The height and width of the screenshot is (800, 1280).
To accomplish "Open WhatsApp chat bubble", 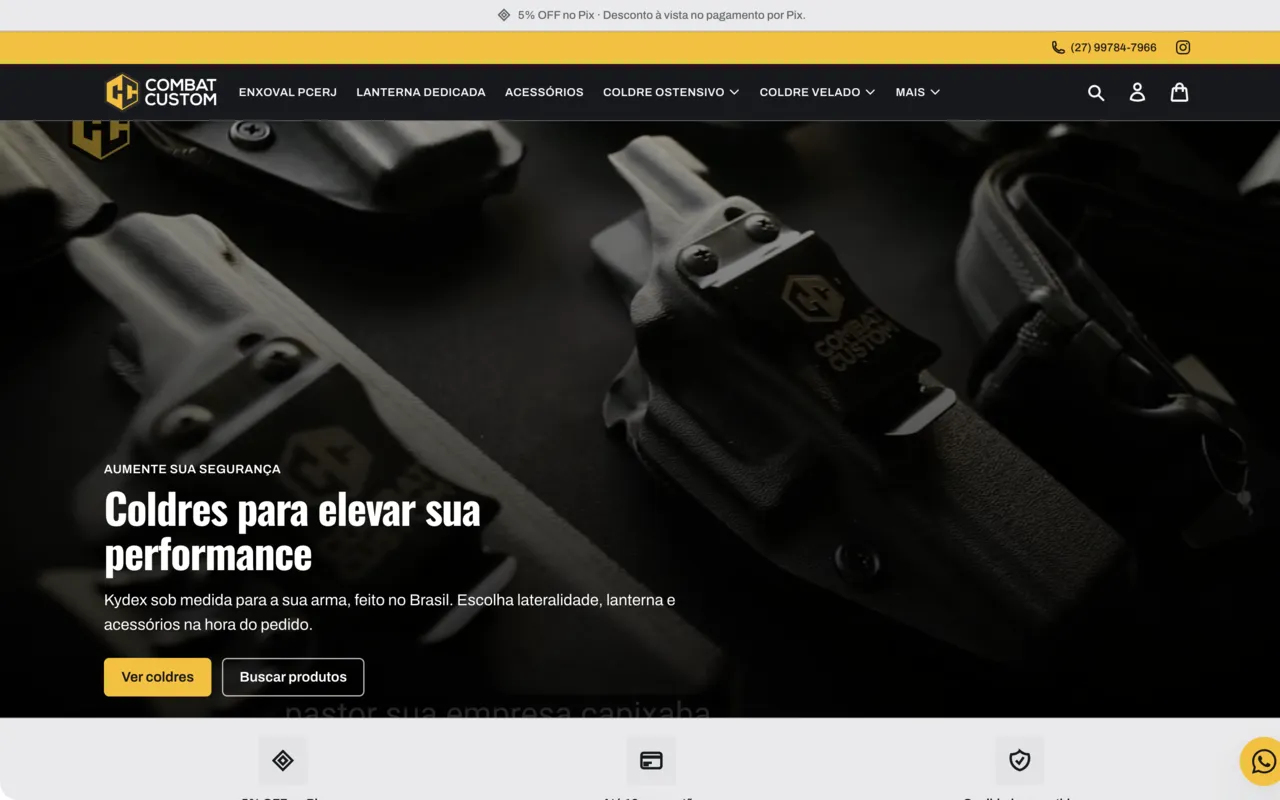I will pos(1262,762).
